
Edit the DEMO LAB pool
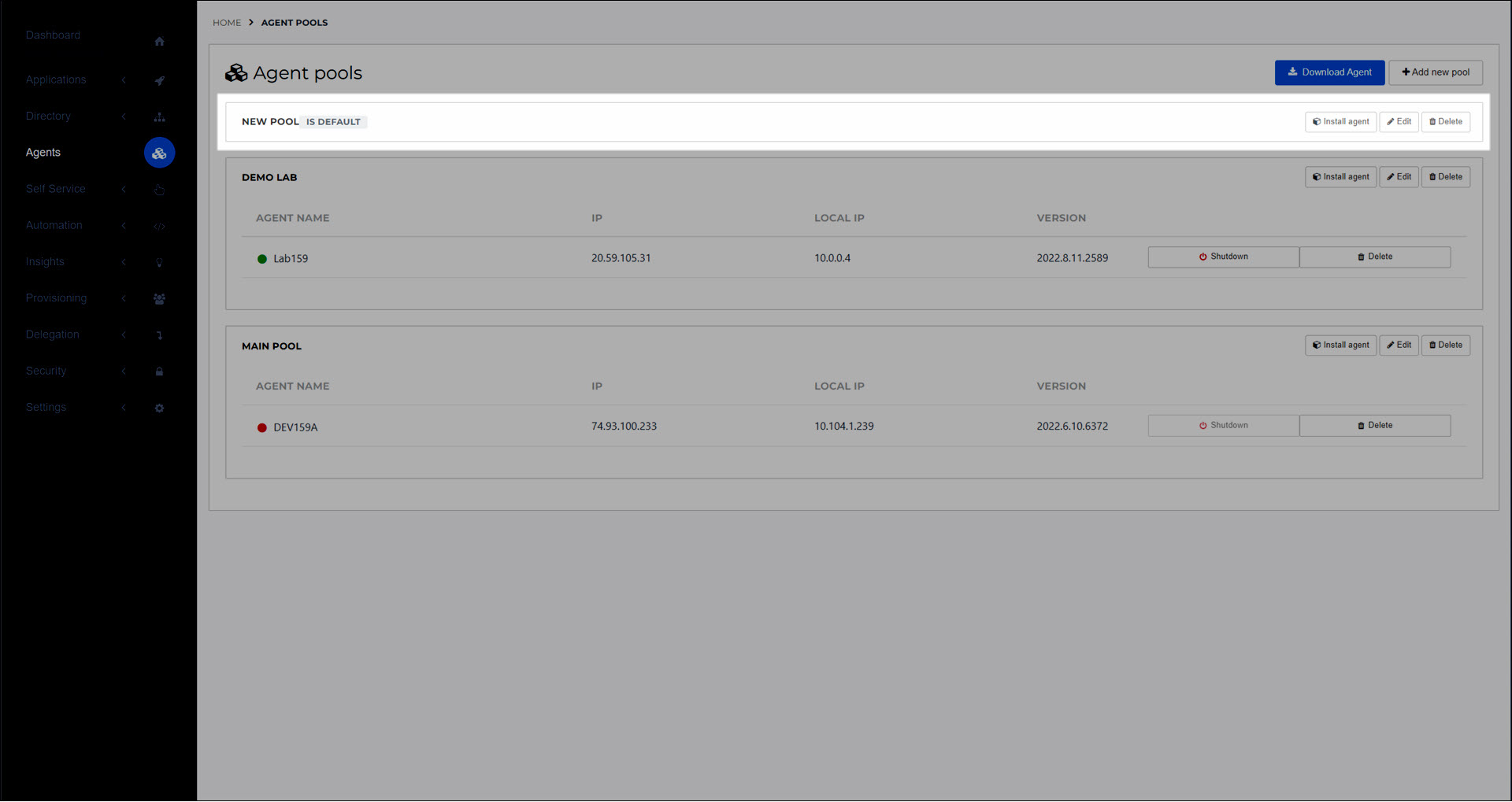1399,177
